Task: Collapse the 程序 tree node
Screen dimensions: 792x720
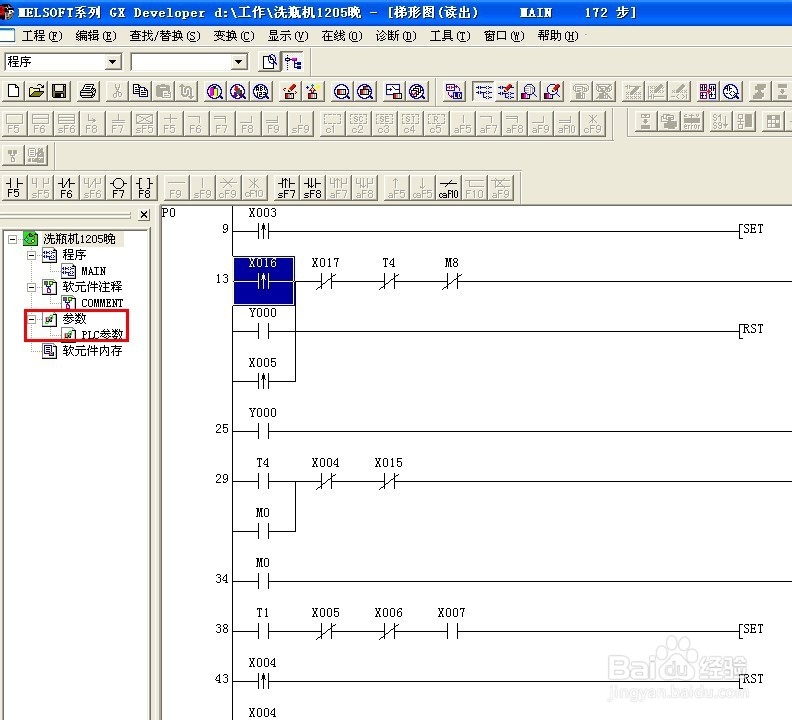Action: click(31, 255)
